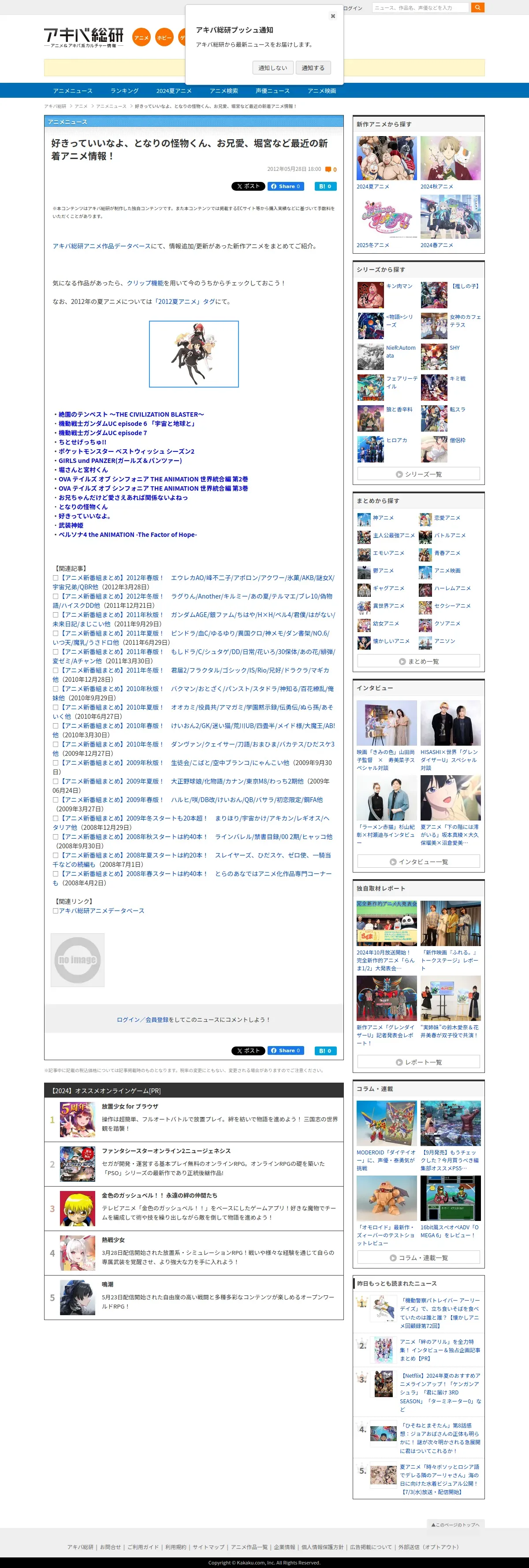Open ログイン／会員登録 link

[143, 1020]
